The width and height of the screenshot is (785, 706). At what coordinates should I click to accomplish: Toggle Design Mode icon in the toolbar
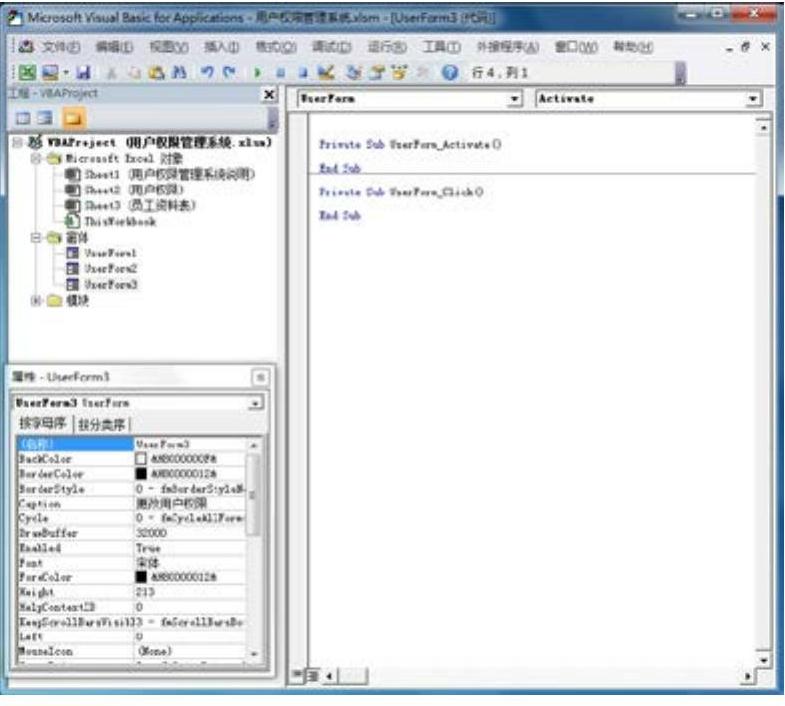326,73
